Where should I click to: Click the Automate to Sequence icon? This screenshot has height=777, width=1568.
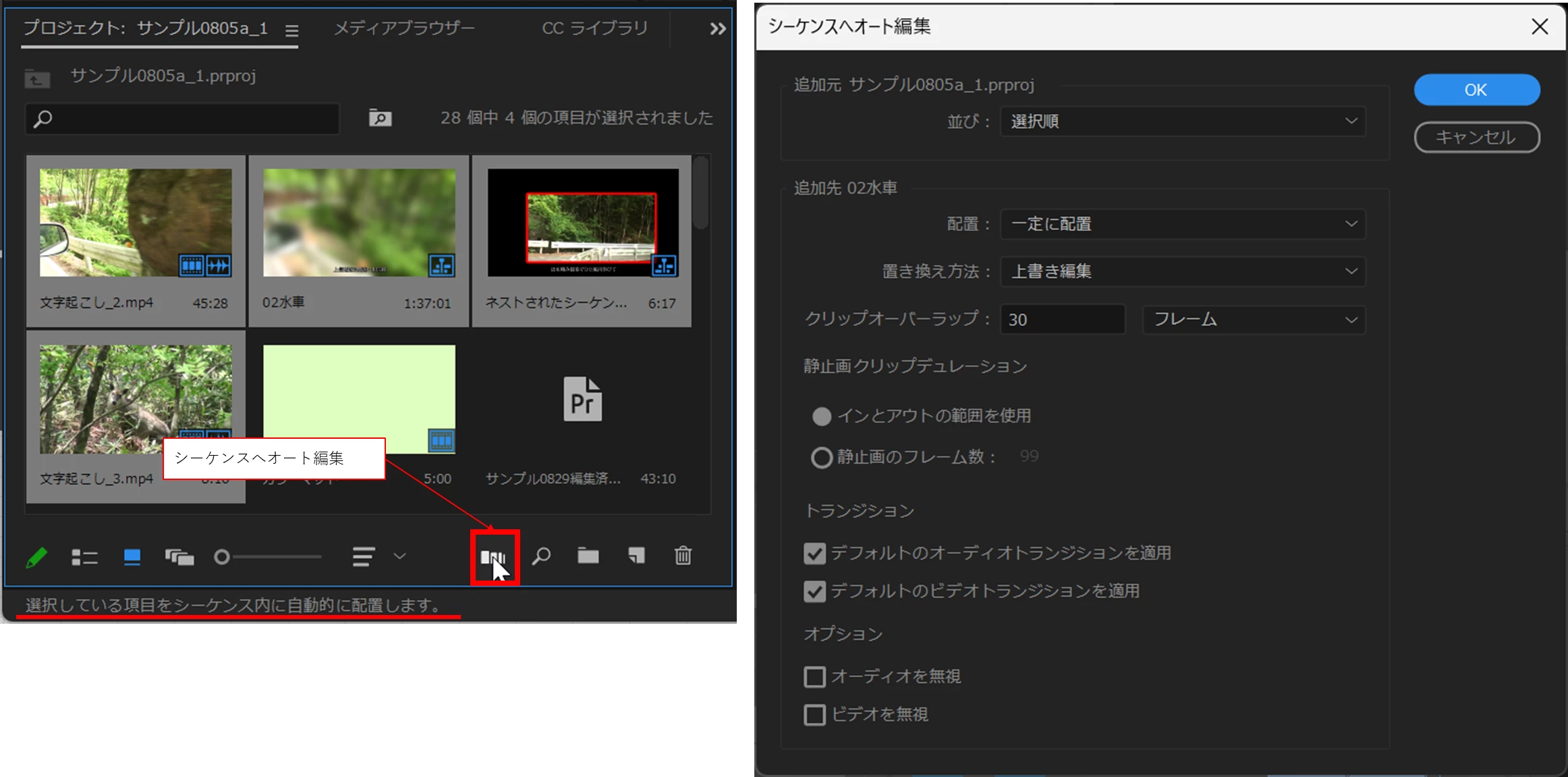493,558
